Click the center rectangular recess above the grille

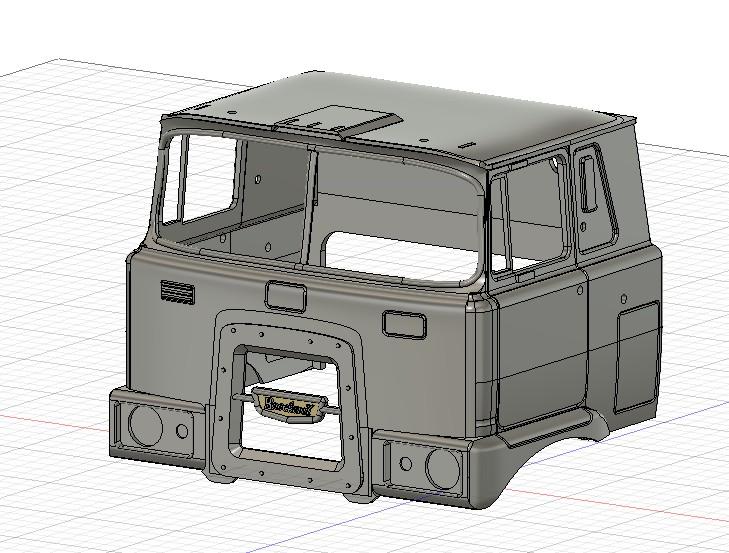[x=286, y=295]
